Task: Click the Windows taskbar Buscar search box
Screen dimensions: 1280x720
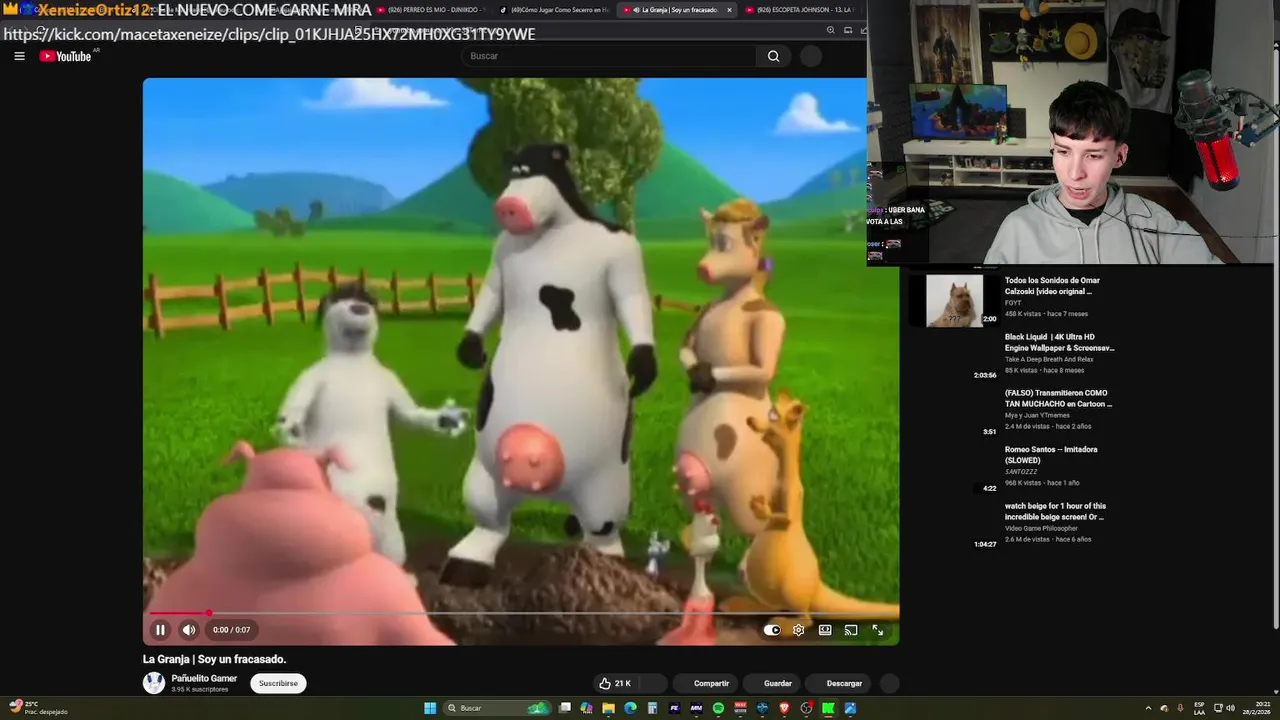Action: coord(497,708)
